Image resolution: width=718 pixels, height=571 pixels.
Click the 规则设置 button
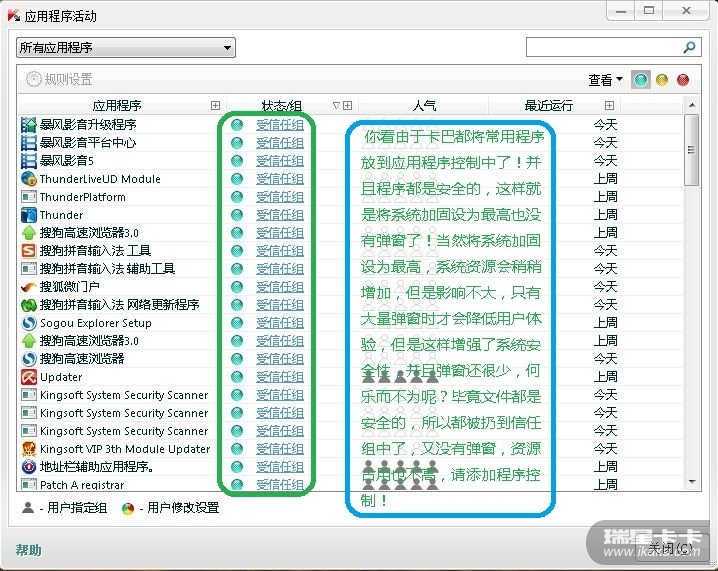[x=59, y=79]
